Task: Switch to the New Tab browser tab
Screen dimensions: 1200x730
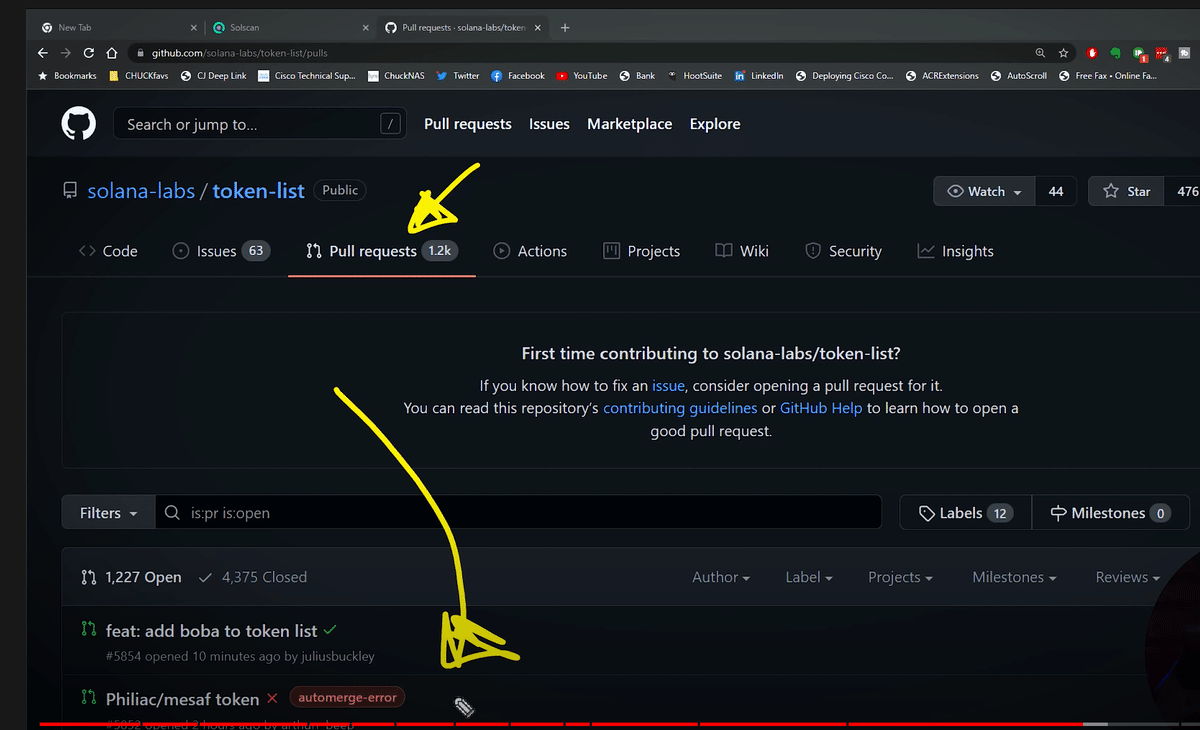Action: (118, 27)
